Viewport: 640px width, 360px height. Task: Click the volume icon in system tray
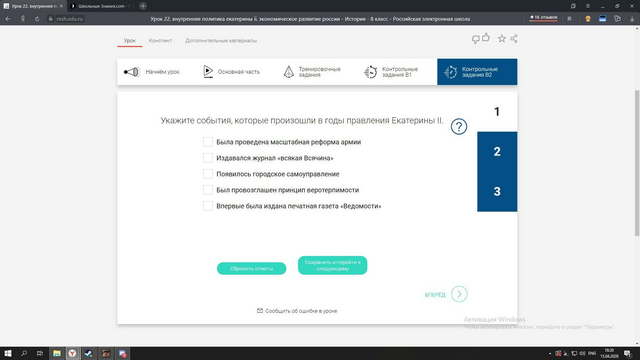pyautogui.click(x=582, y=353)
